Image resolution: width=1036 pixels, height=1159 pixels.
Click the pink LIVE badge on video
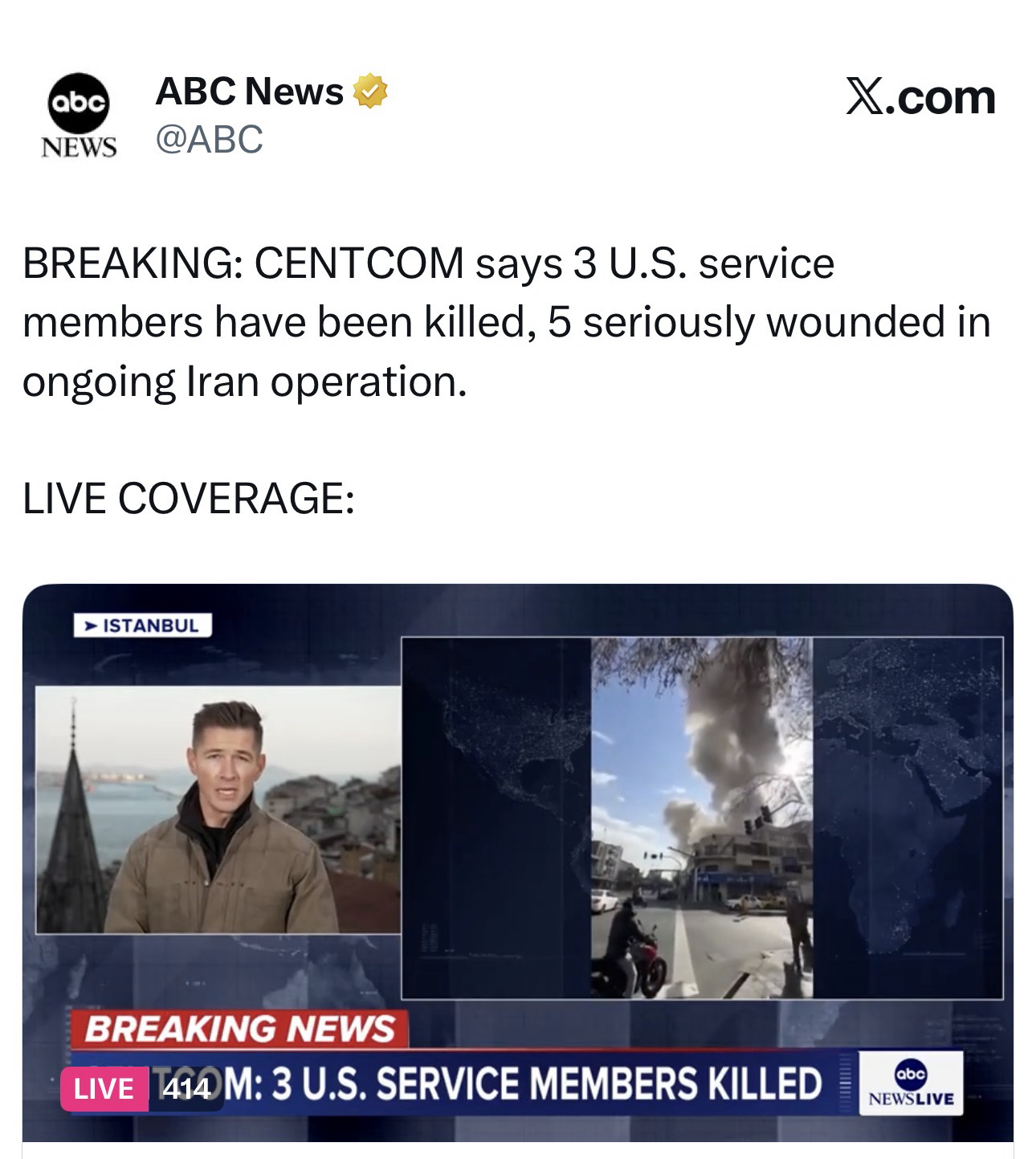pos(104,1088)
